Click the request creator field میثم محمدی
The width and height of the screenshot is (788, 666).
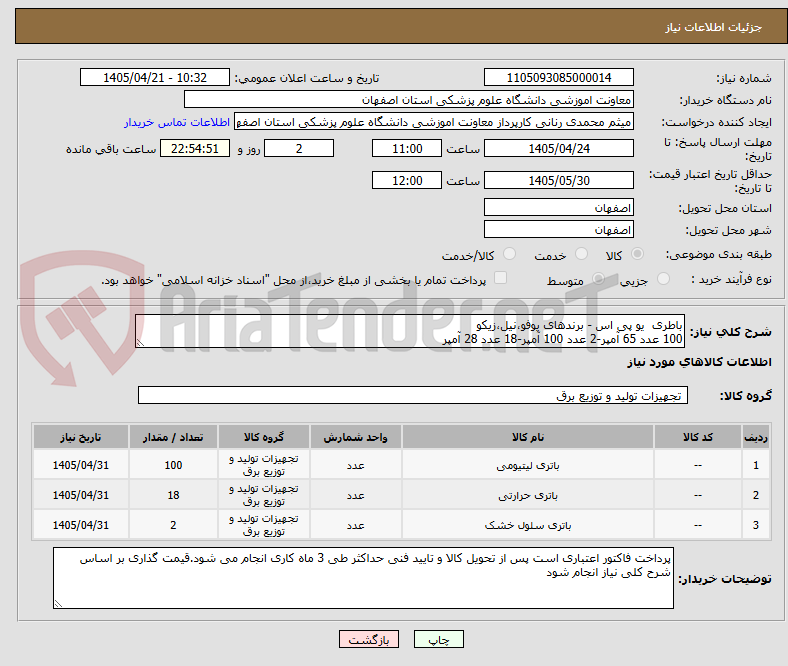click(x=434, y=122)
